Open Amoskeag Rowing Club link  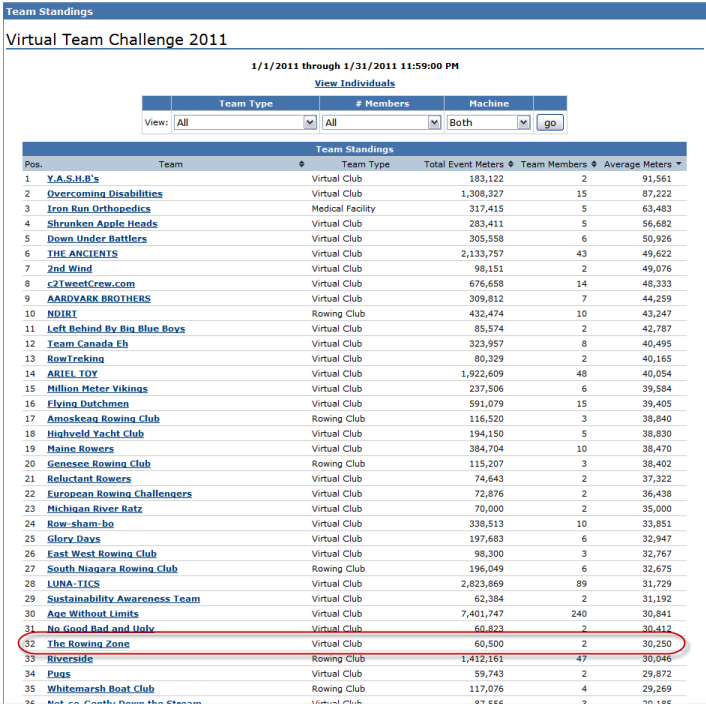(x=103, y=419)
